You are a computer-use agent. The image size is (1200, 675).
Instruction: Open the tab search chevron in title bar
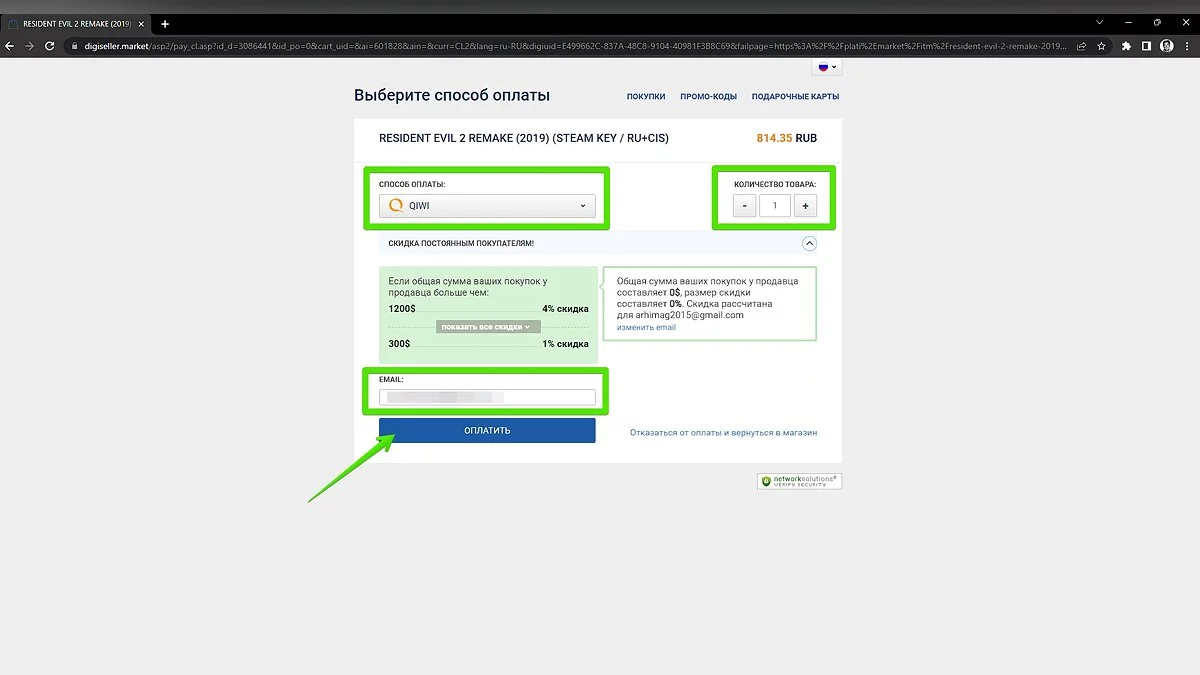1100,22
